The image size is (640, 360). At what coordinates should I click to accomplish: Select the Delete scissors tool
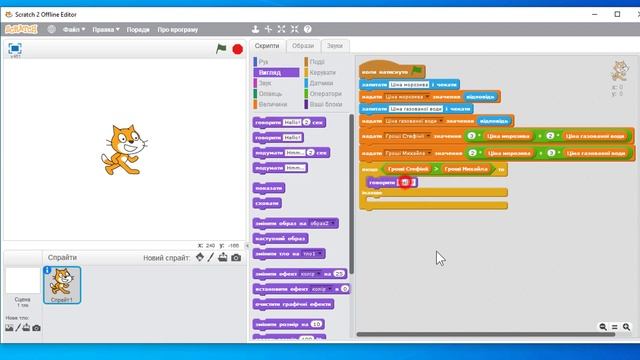(x=268, y=29)
